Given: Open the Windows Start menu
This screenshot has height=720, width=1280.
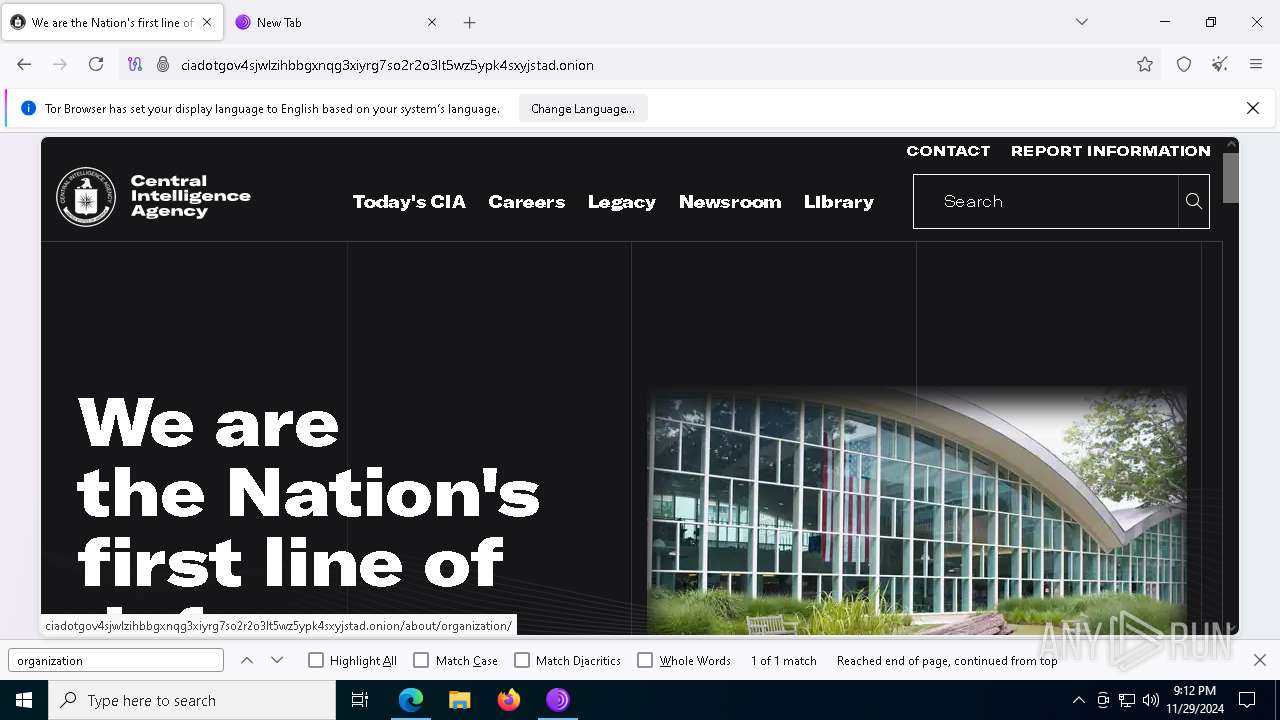Looking at the screenshot, I should [x=24, y=700].
